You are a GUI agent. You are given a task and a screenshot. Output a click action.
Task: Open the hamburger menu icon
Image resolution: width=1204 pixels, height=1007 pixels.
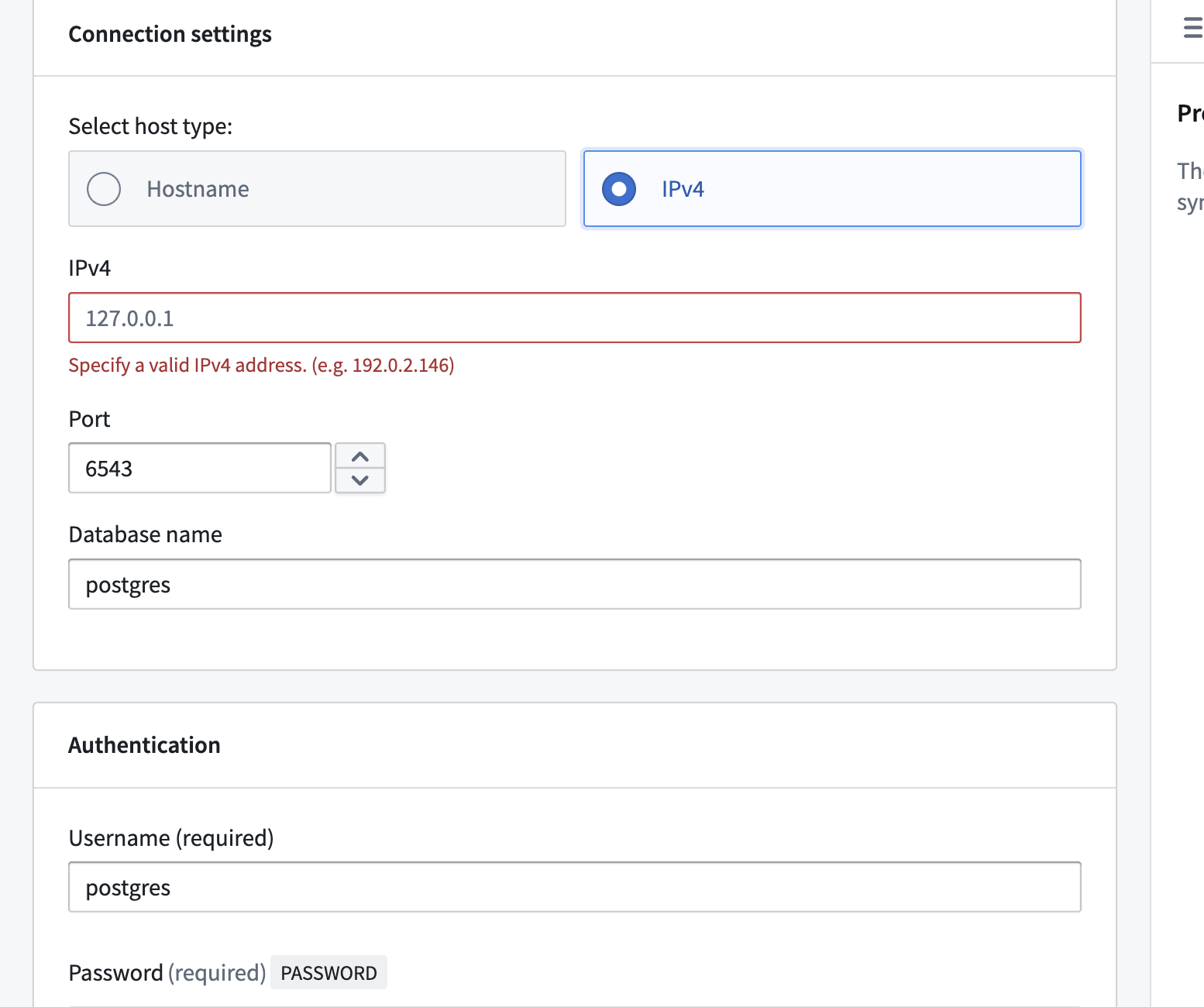pyautogui.click(x=1192, y=29)
